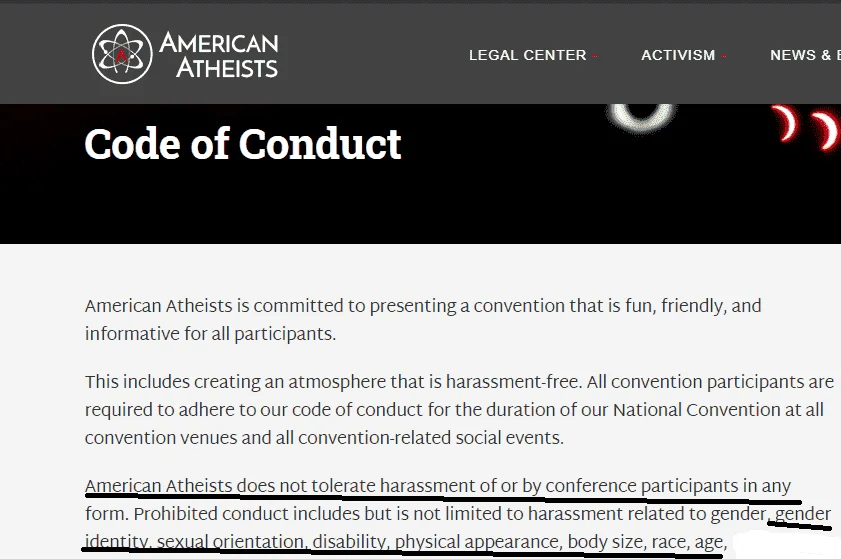
Task: Expand the red indicator beside Legal Center
Action: tap(595, 56)
